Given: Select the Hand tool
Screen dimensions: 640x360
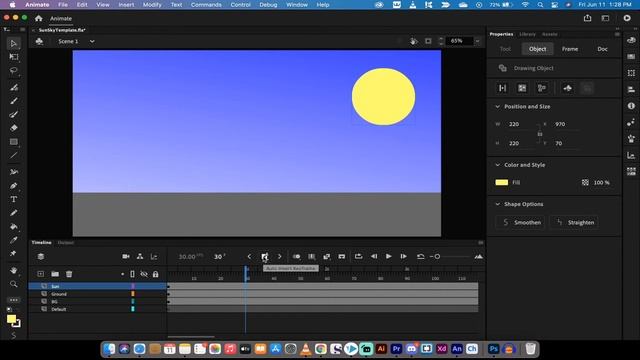Looking at the screenshot, I should 13,270.
